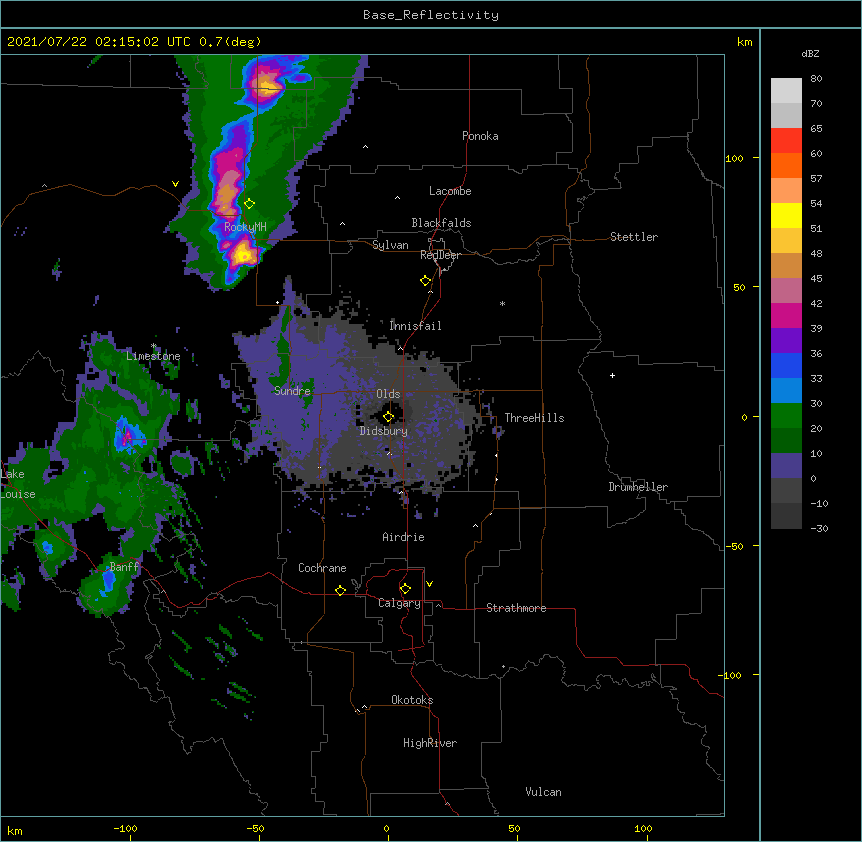Image resolution: width=862 pixels, height=842 pixels.
Task: Click the yellow storm core southeast of RockyMH
Action: (242, 255)
